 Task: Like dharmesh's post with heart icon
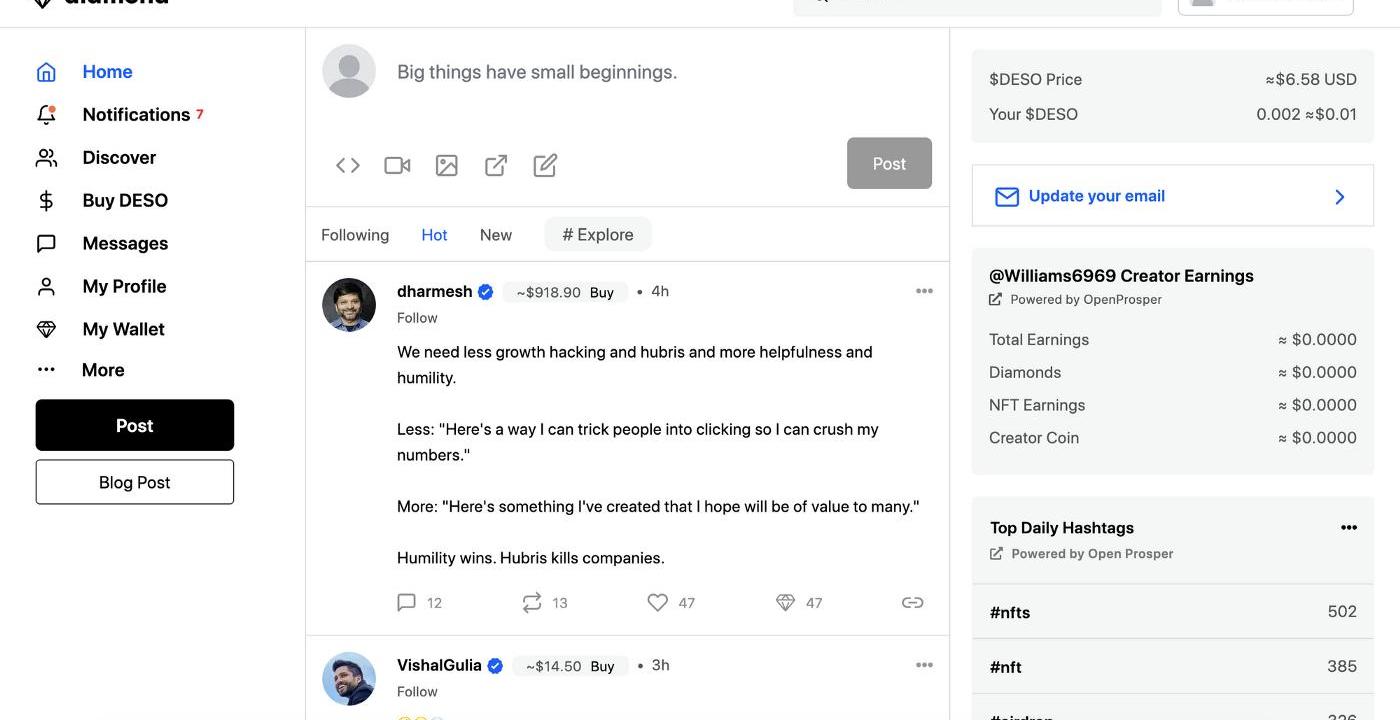pos(657,602)
